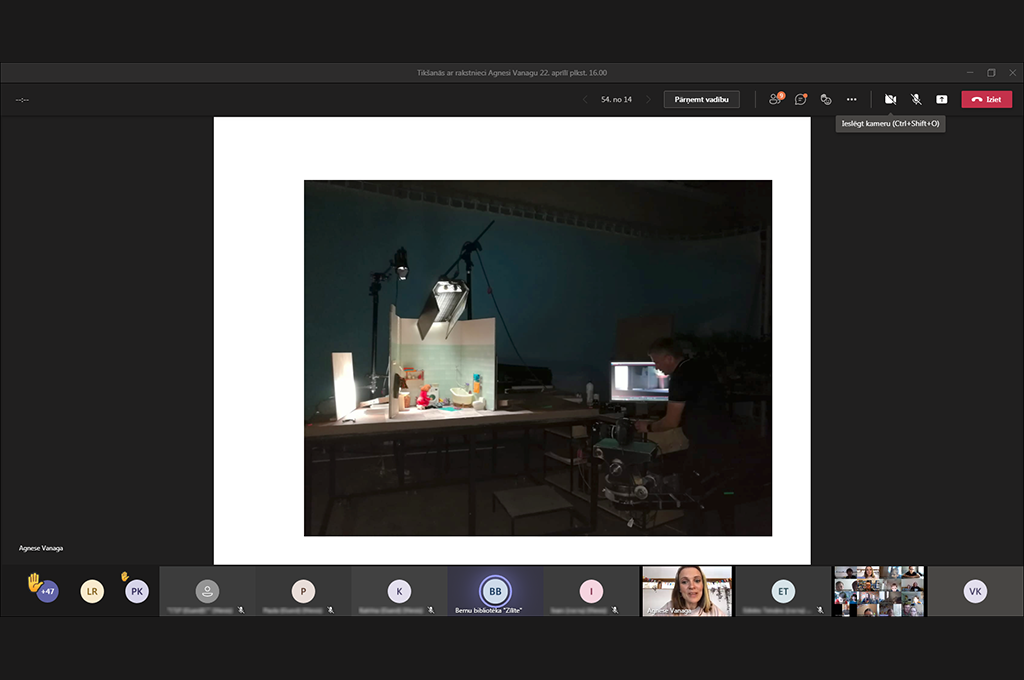This screenshot has width=1024, height=680.
Task: Click the Pārņemt vadību button
Action: click(701, 99)
